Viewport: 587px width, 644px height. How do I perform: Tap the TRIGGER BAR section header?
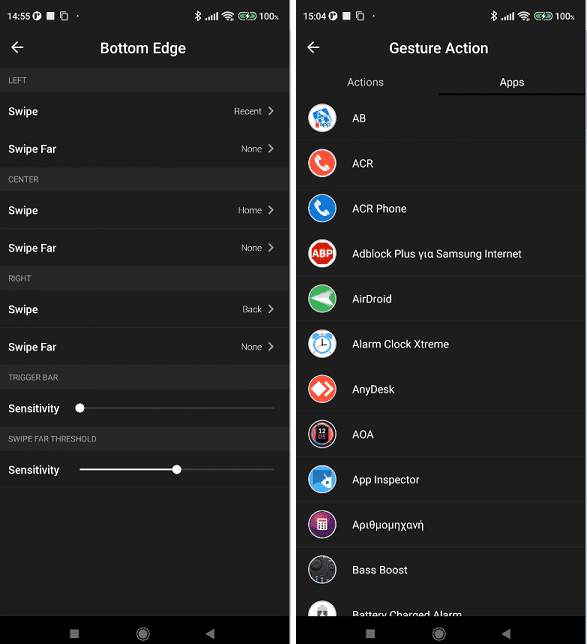33,377
